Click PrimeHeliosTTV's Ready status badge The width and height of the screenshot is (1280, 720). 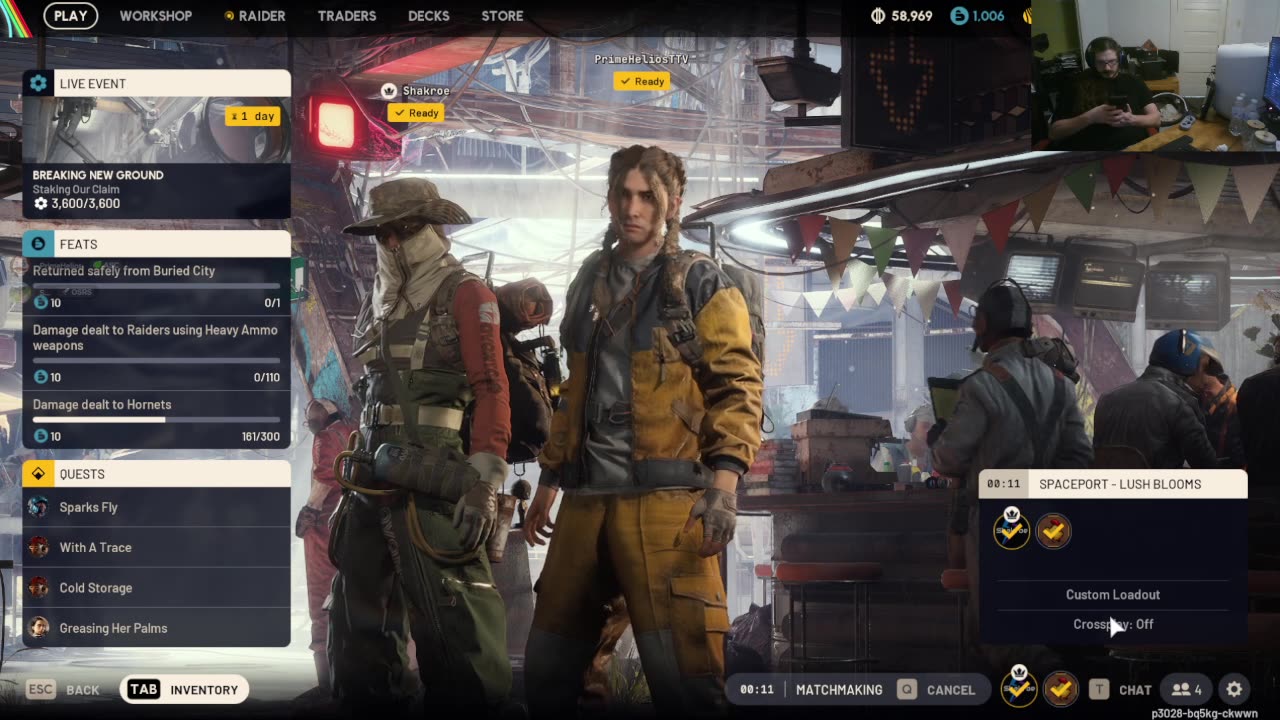coord(642,82)
